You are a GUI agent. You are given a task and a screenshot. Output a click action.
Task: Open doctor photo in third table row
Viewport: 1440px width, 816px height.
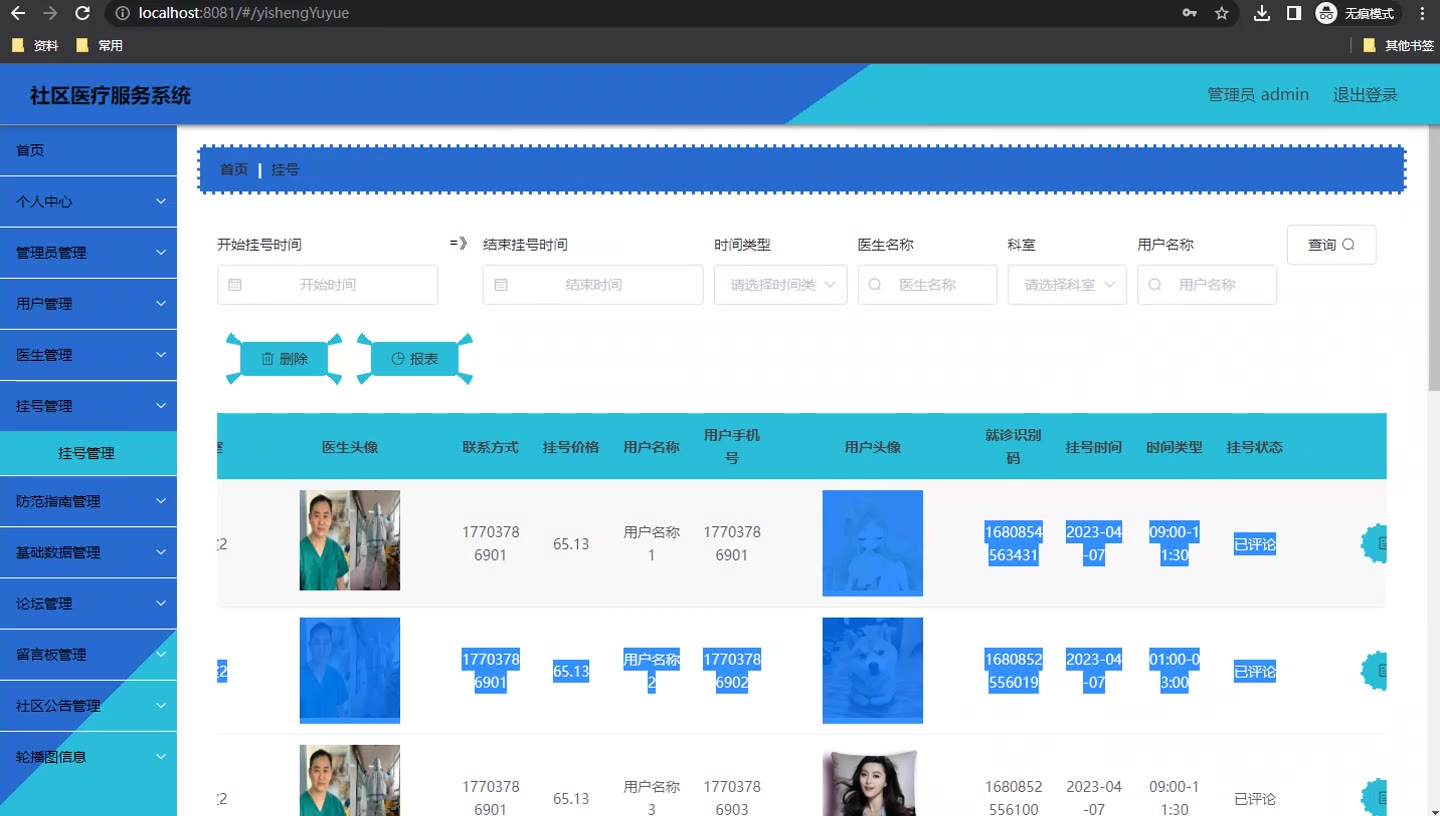click(350, 780)
